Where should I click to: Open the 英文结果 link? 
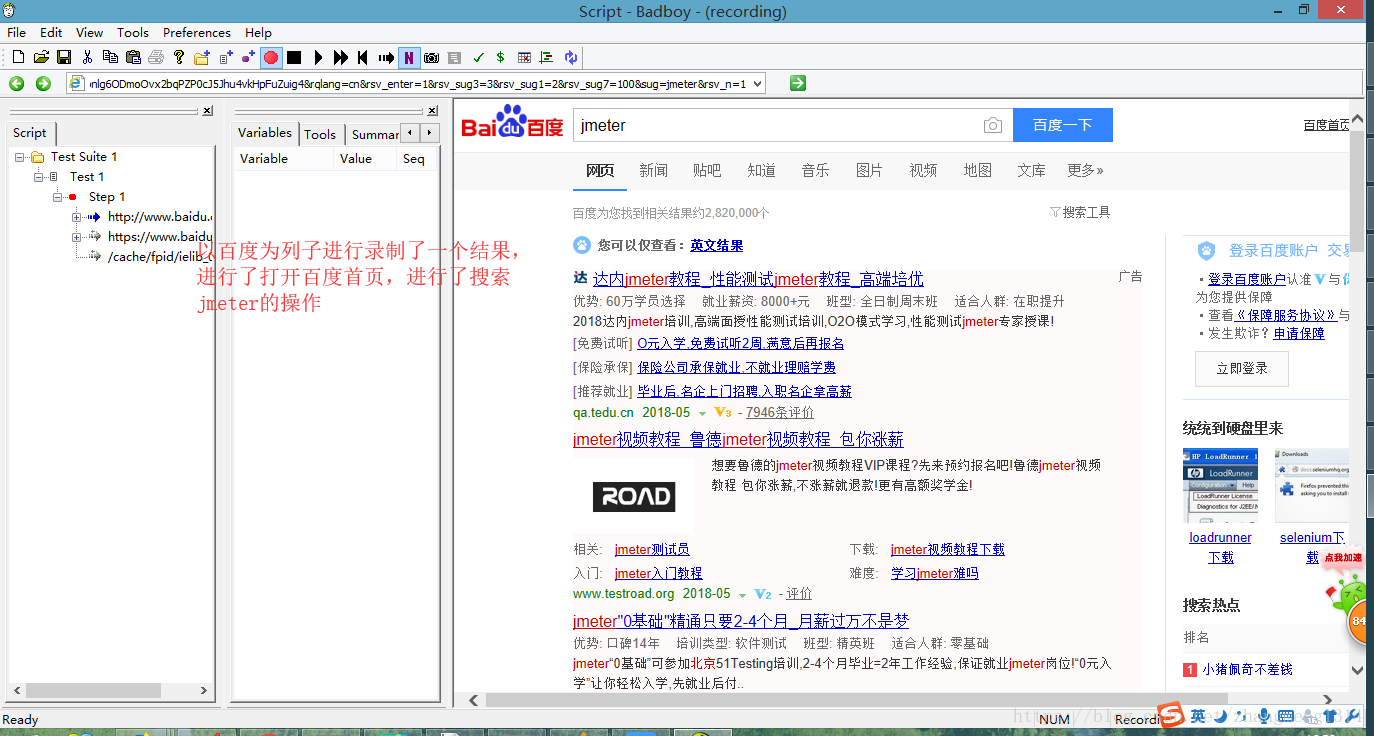pos(717,245)
